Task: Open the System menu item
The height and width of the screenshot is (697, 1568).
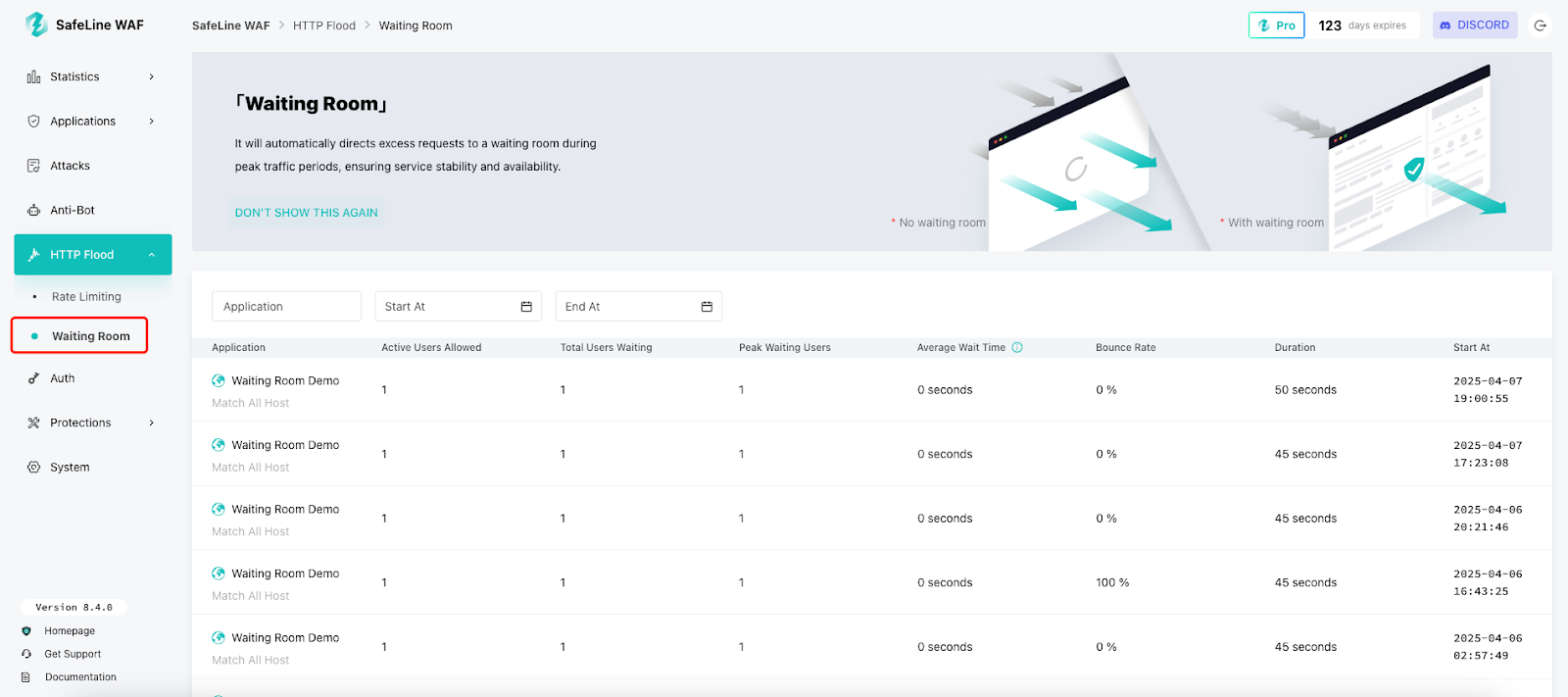Action: [92, 468]
